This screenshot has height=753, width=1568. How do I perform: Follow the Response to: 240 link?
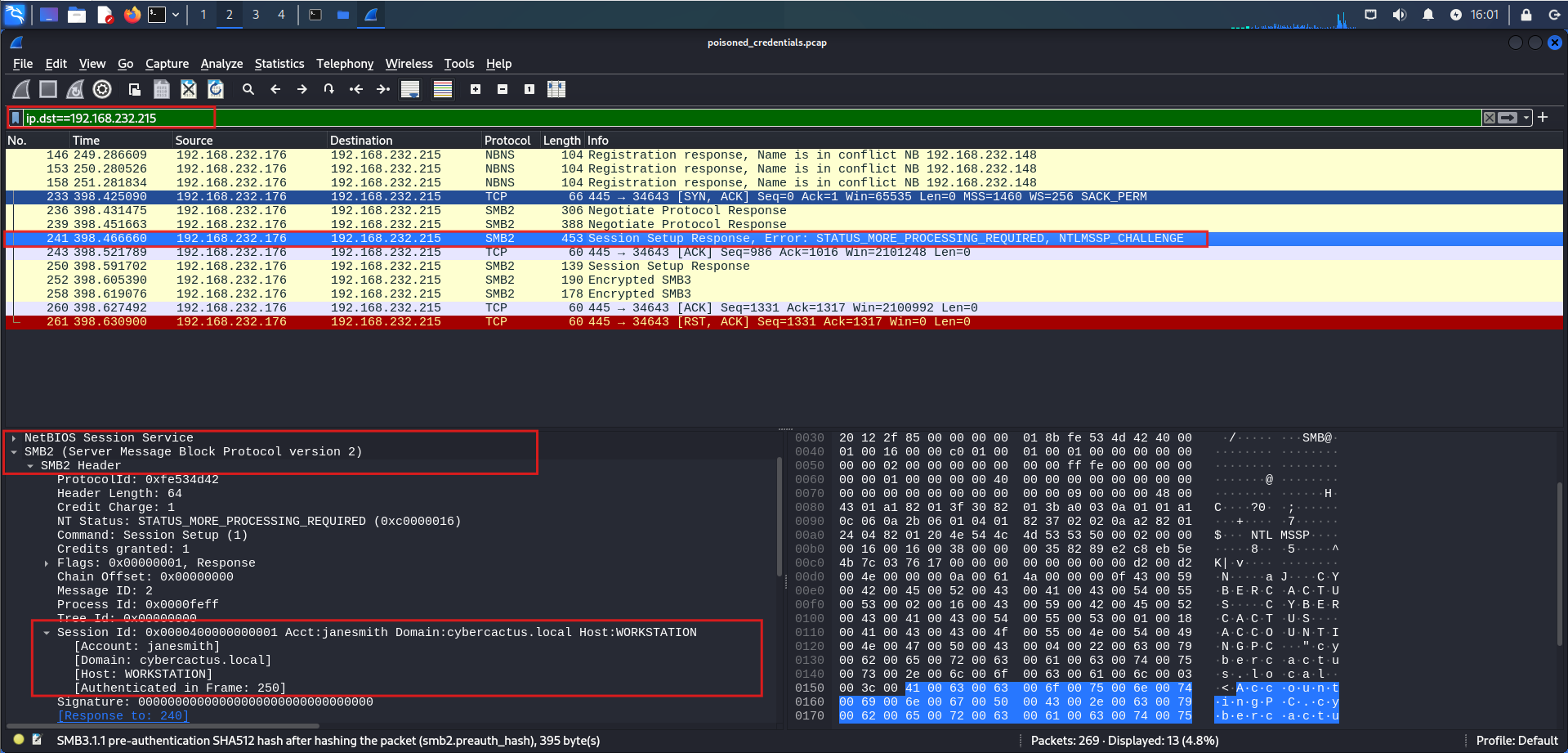tap(123, 716)
